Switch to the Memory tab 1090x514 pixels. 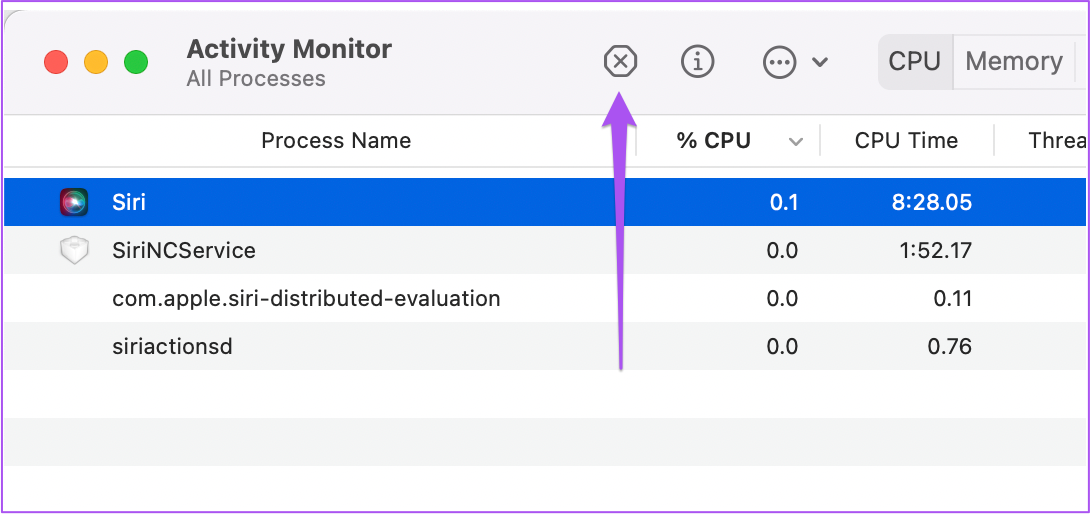pos(1013,62)
